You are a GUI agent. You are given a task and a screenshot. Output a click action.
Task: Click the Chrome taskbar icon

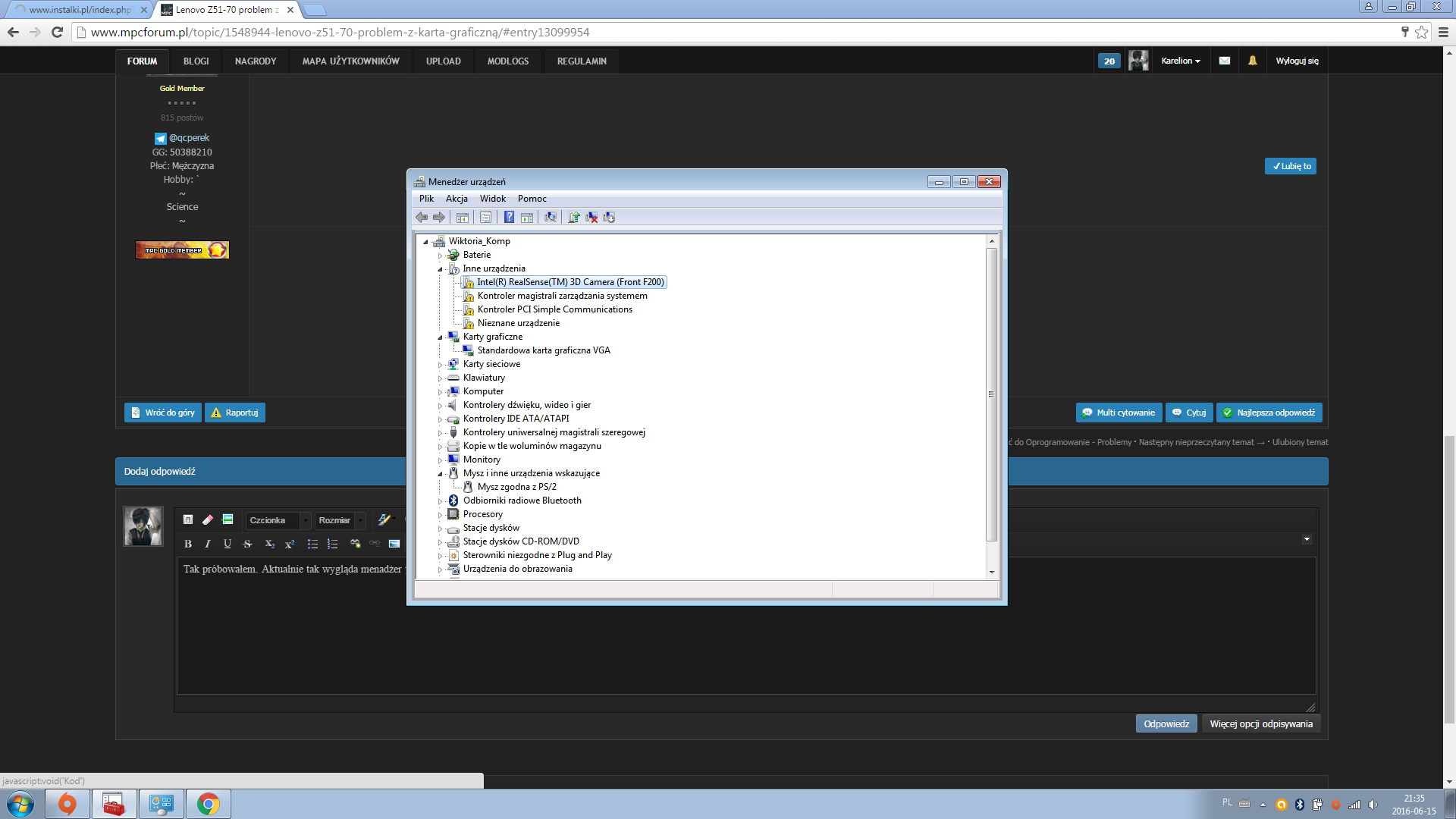click(208, 804)
